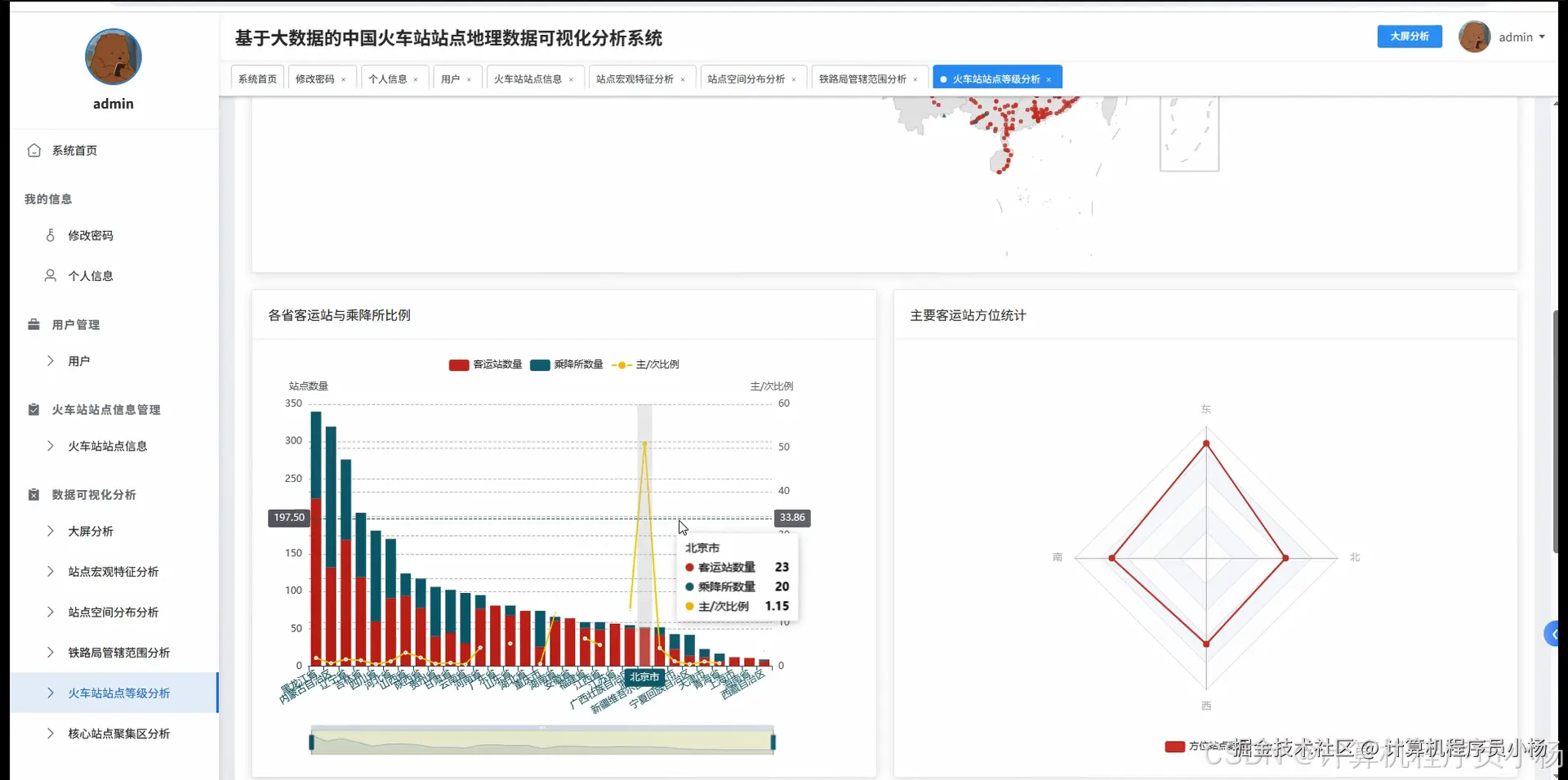Click the right handle of chart zoom slider
1568x780 pixels.
773,742
